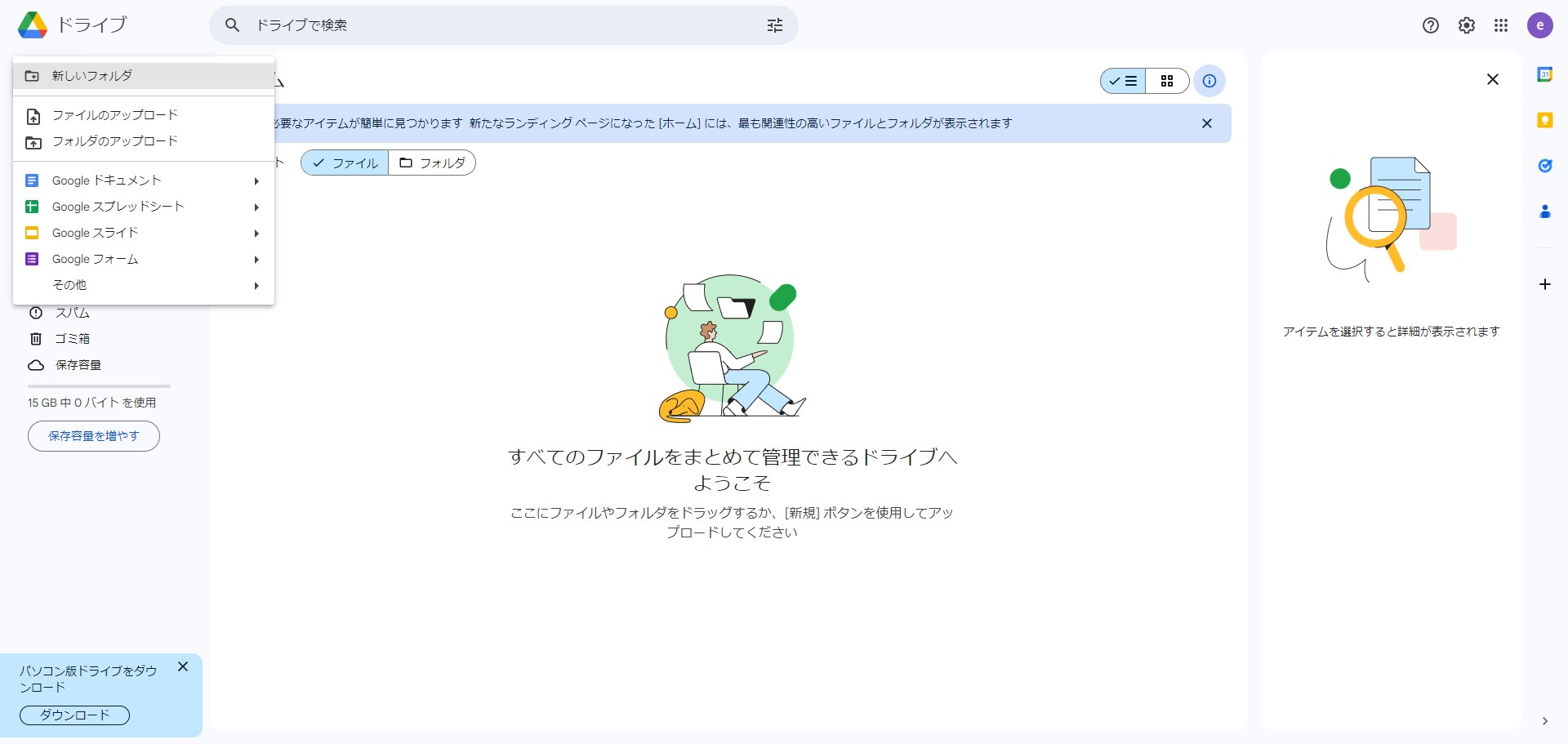Click the spam warning icon
This screenshot has width=1568, height=744.
[36, 313]
